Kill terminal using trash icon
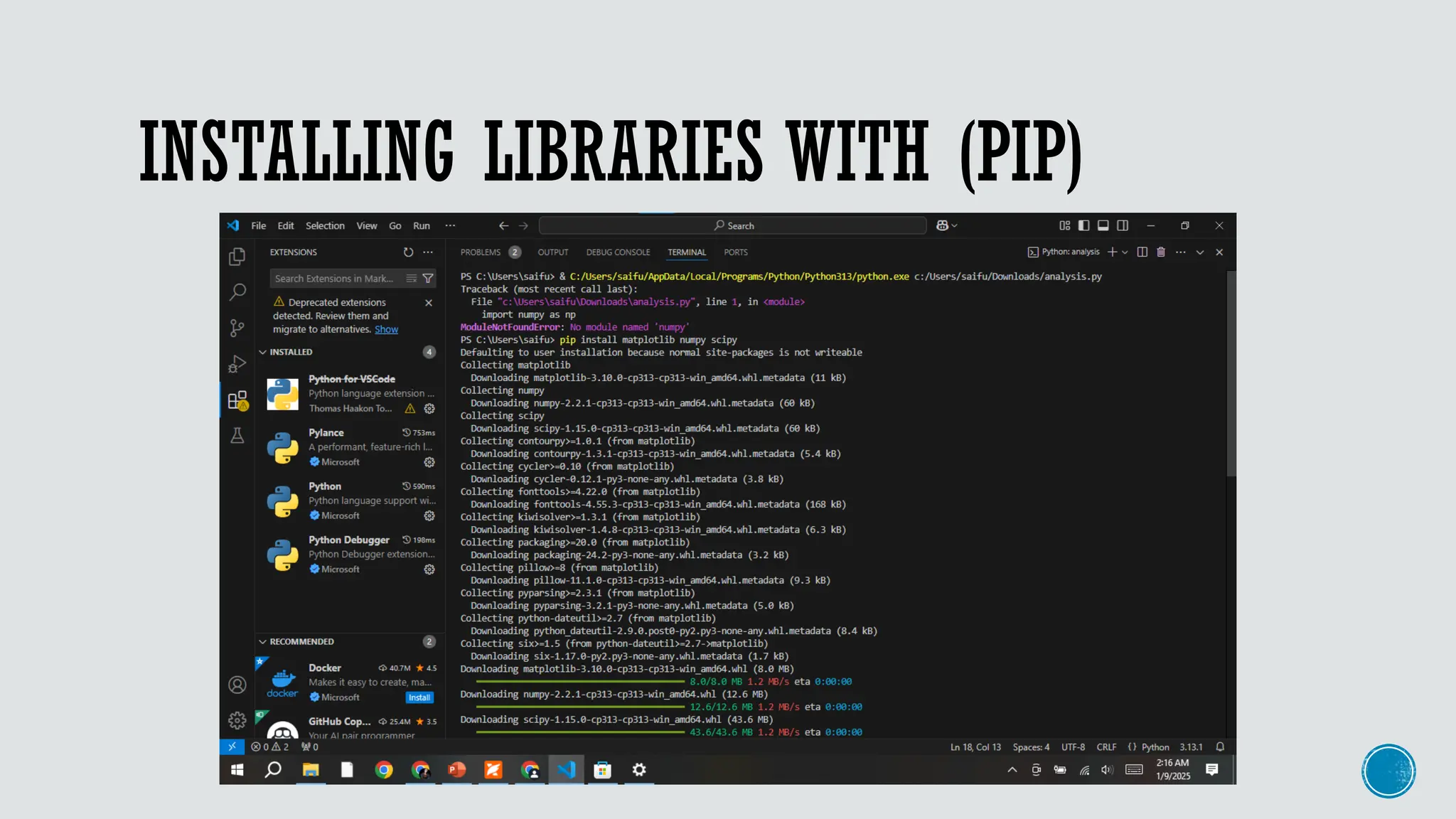Image resolution: width=1456 pixels, height=819 pixels. pos(1161,252)
